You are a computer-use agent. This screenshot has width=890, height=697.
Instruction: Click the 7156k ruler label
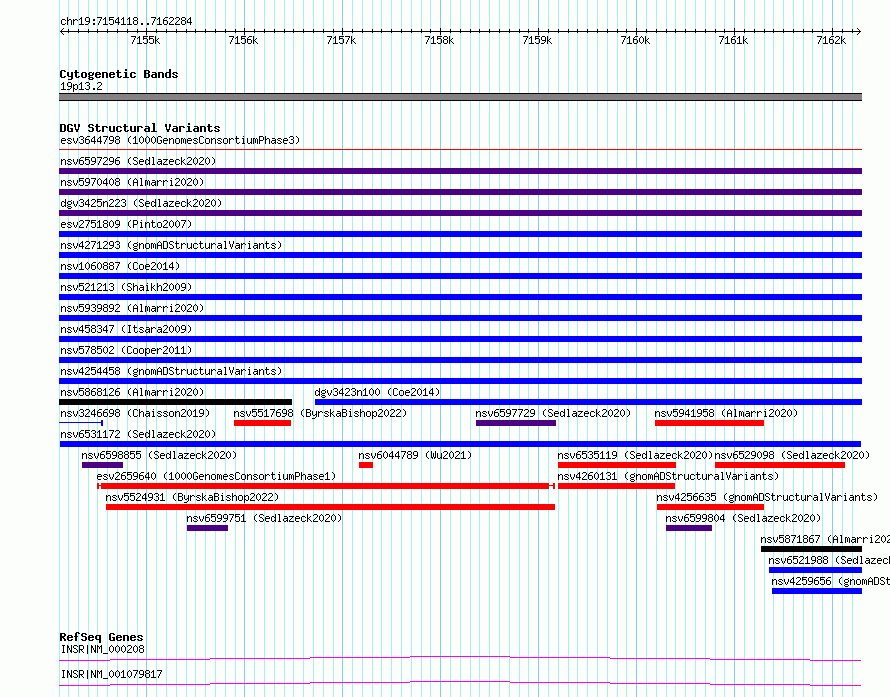click(x=243, y=40)
